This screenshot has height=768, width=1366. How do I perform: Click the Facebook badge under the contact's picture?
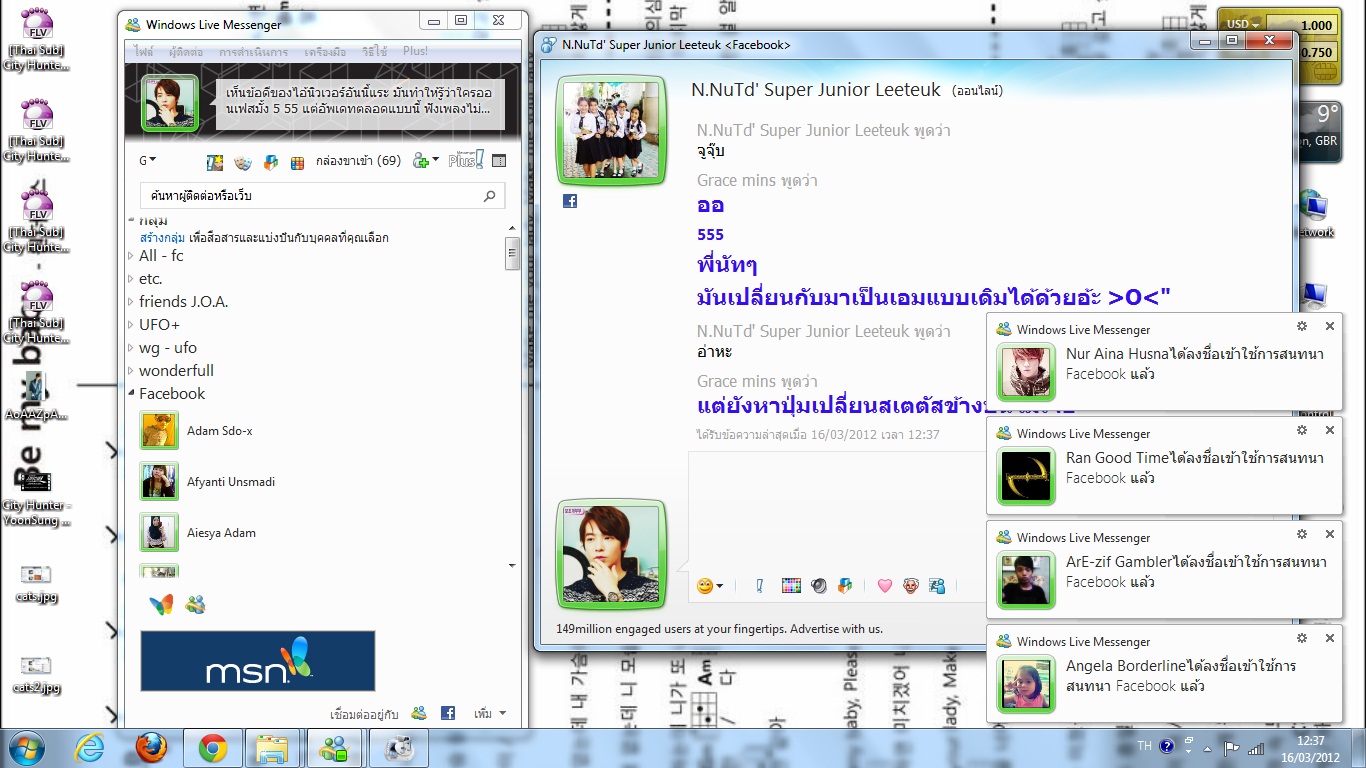pos(570,201)
